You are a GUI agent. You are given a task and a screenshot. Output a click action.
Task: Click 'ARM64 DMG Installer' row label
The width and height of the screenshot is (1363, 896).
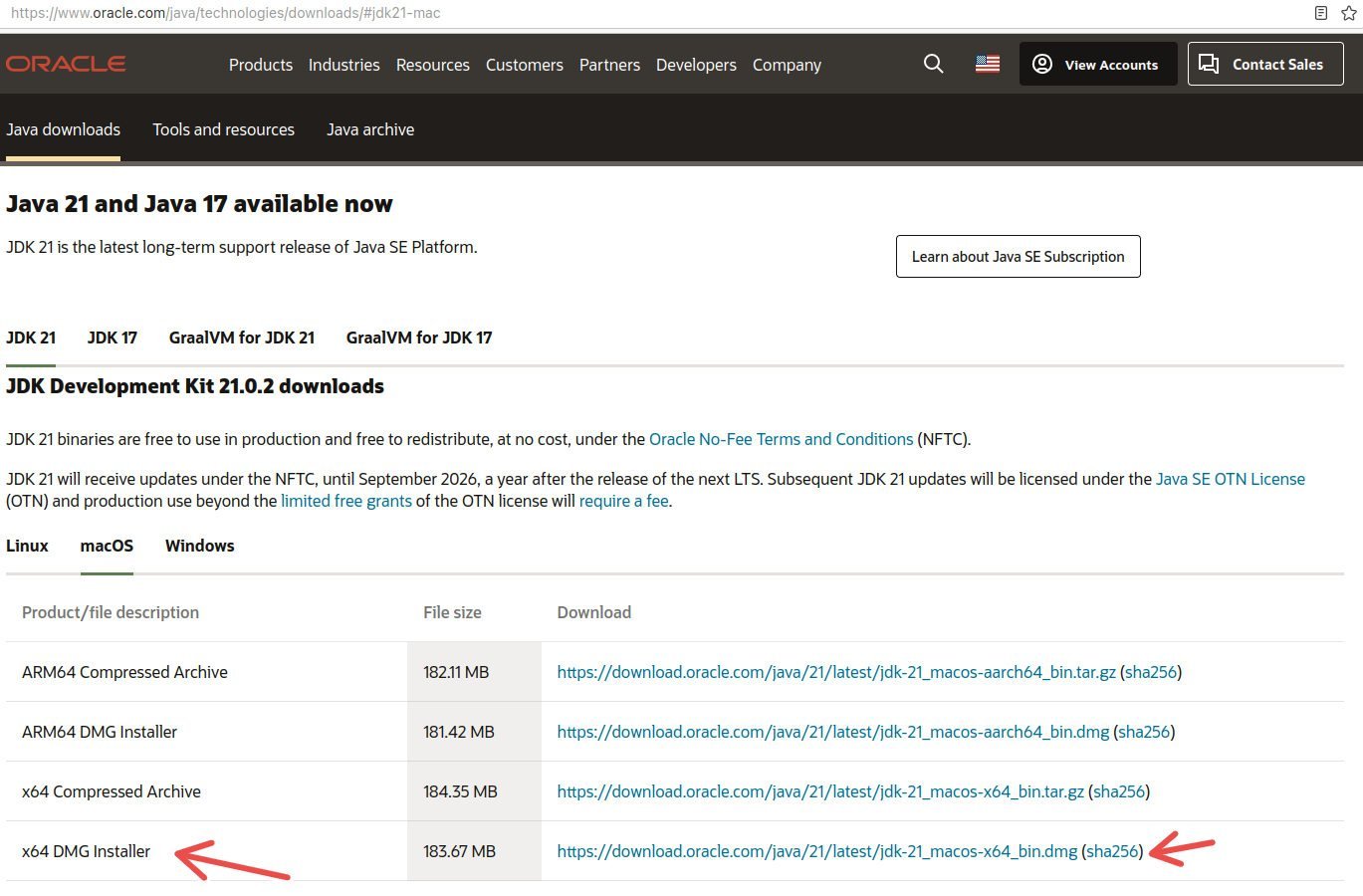[100, 732]
